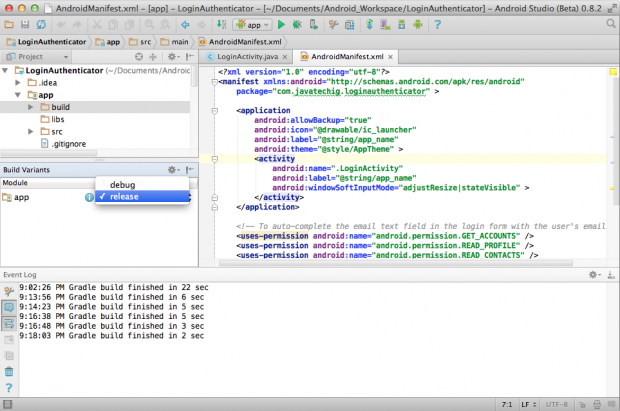Switch to the AndroidManifest.xml tab

point(347,57)
